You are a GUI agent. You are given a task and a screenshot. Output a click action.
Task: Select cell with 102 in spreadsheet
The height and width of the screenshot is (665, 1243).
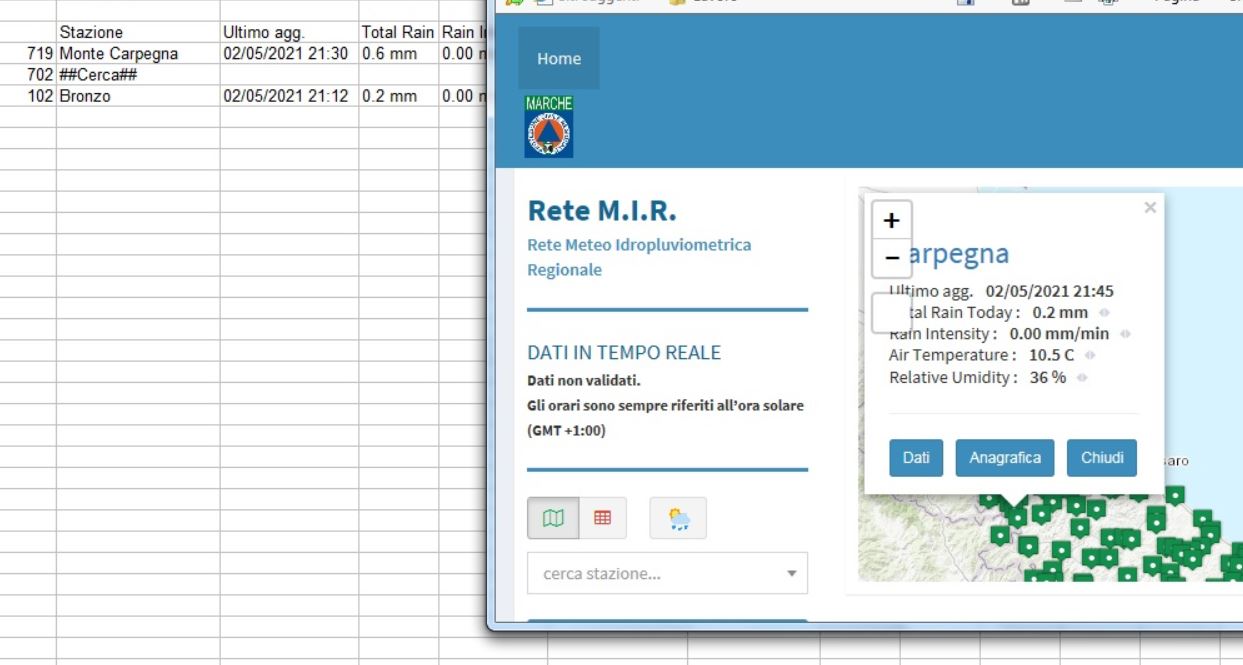pyautogui.click(x=28, y=96)
